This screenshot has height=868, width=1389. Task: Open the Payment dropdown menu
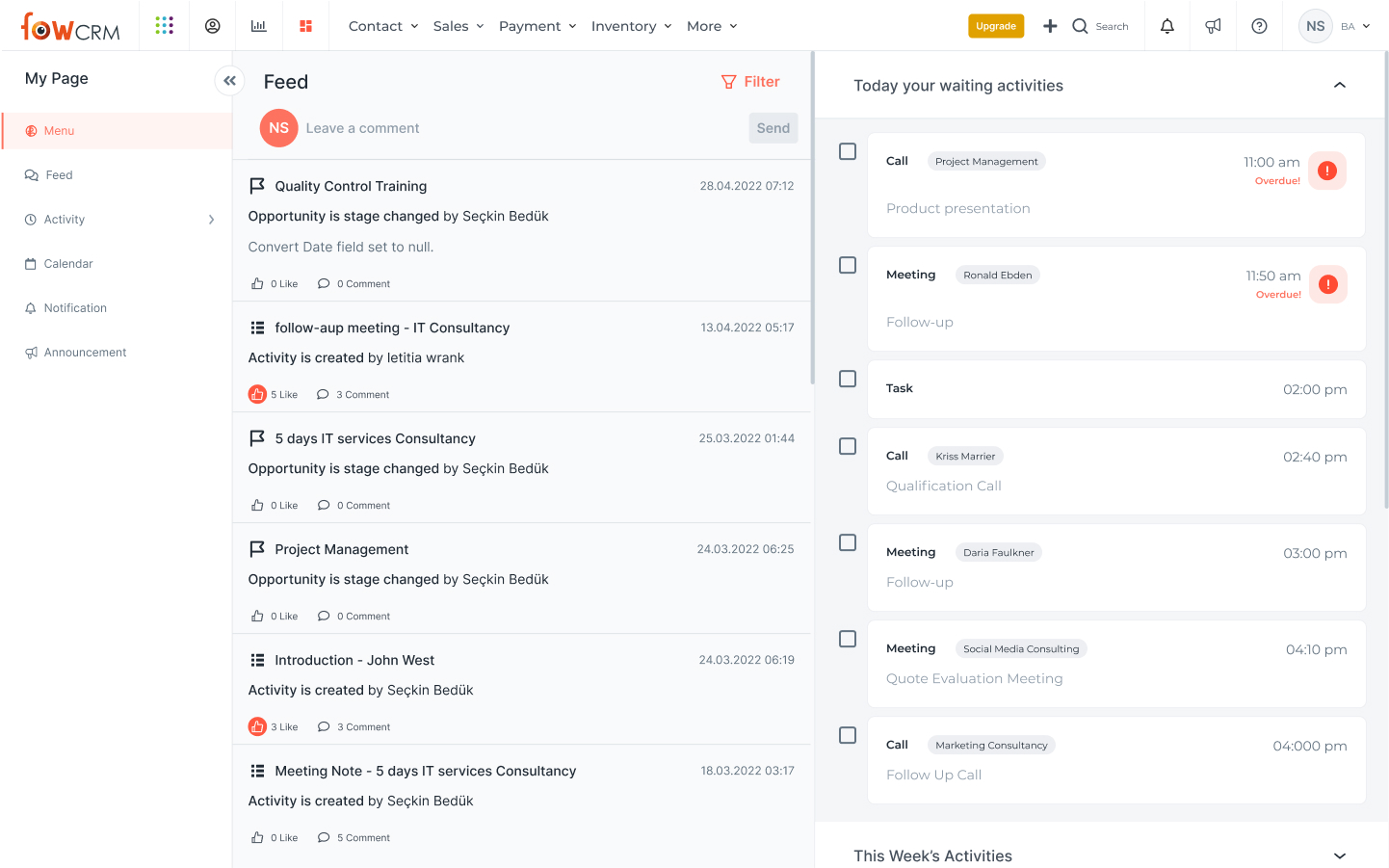point(537,26)
